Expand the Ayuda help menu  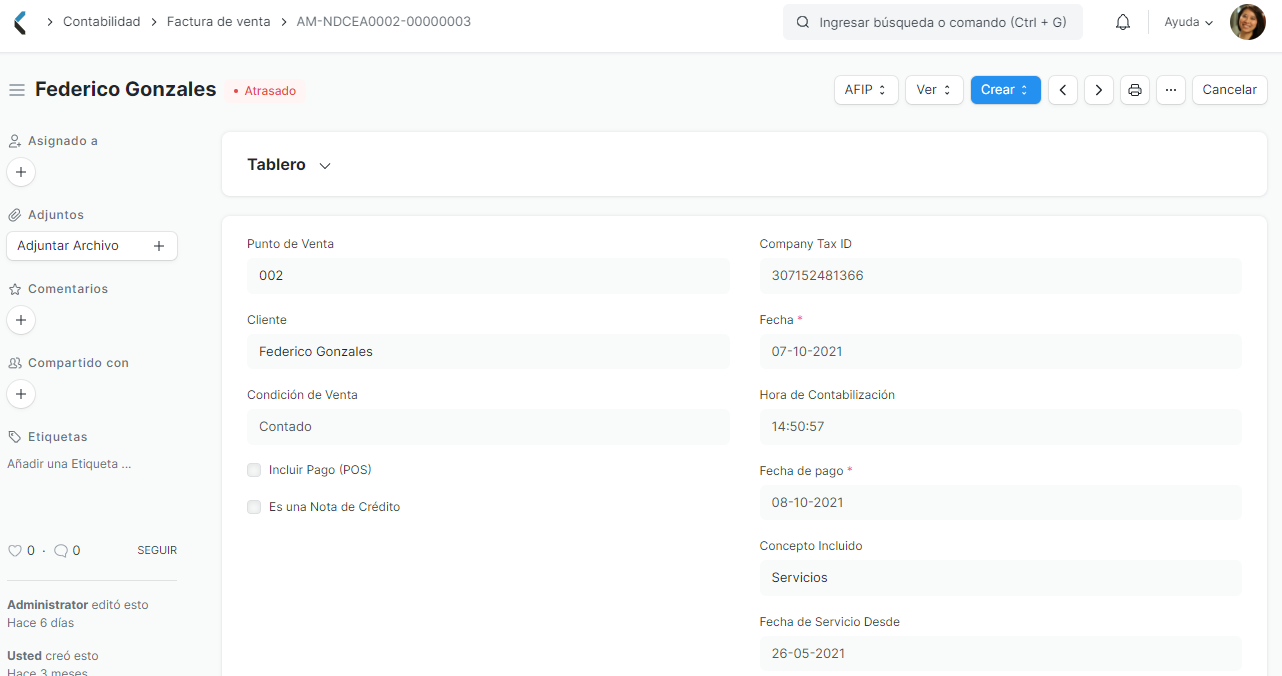1188,22
